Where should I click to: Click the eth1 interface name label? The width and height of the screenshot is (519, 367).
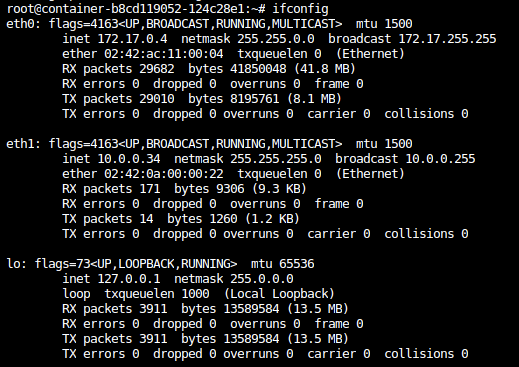click(20, 144)
